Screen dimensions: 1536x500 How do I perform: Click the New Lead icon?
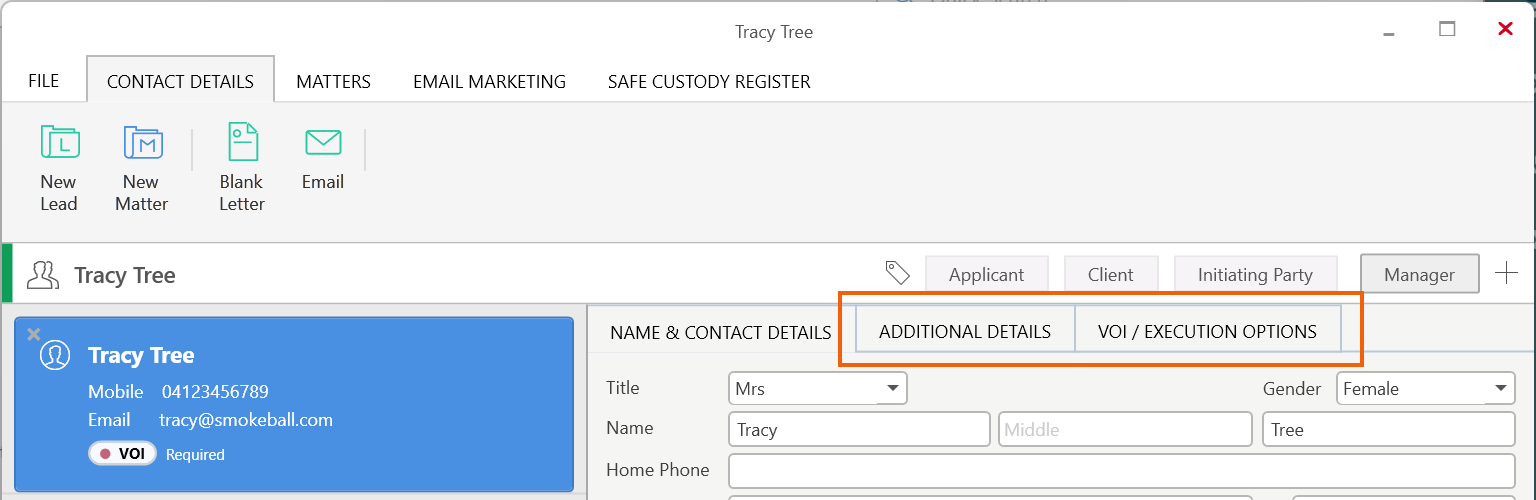(59, 142)
